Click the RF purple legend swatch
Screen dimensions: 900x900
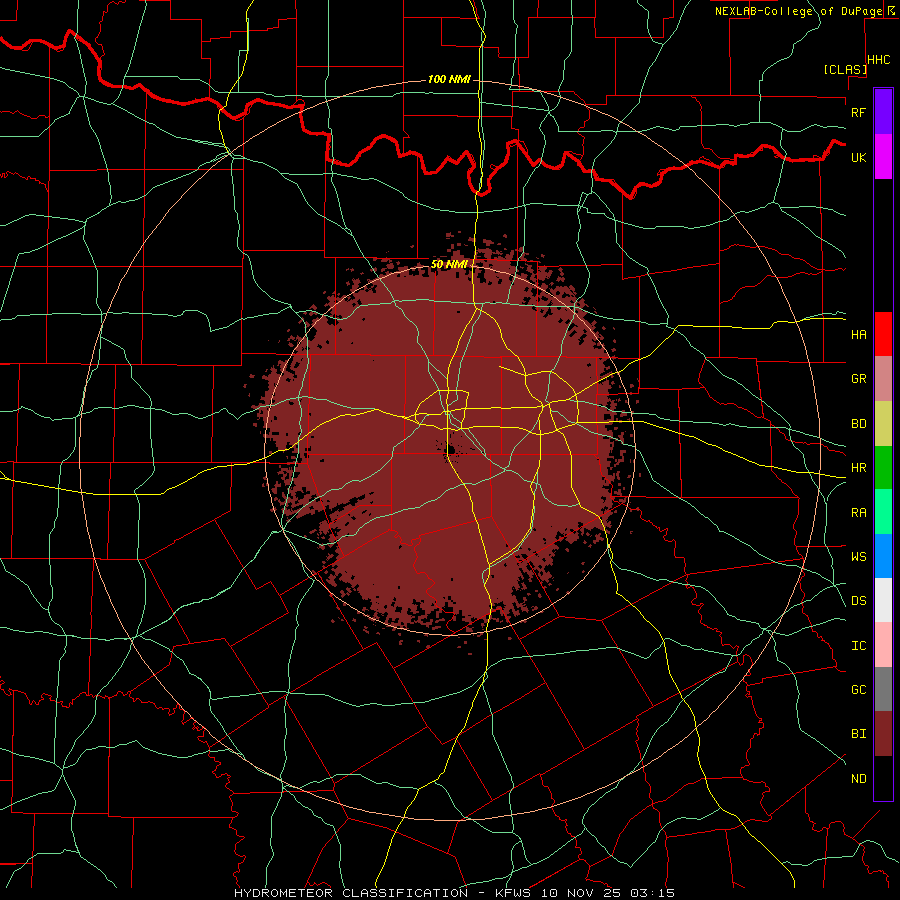(883, 112)
